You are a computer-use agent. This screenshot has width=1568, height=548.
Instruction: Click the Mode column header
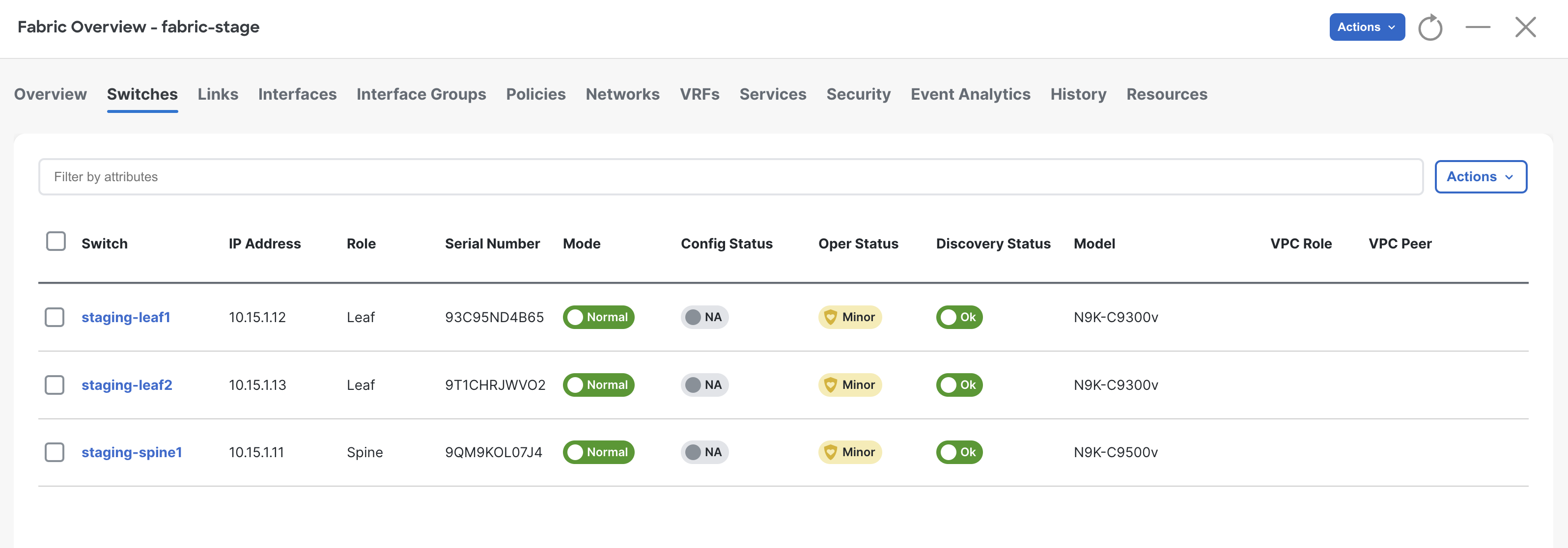coord(582,244)
